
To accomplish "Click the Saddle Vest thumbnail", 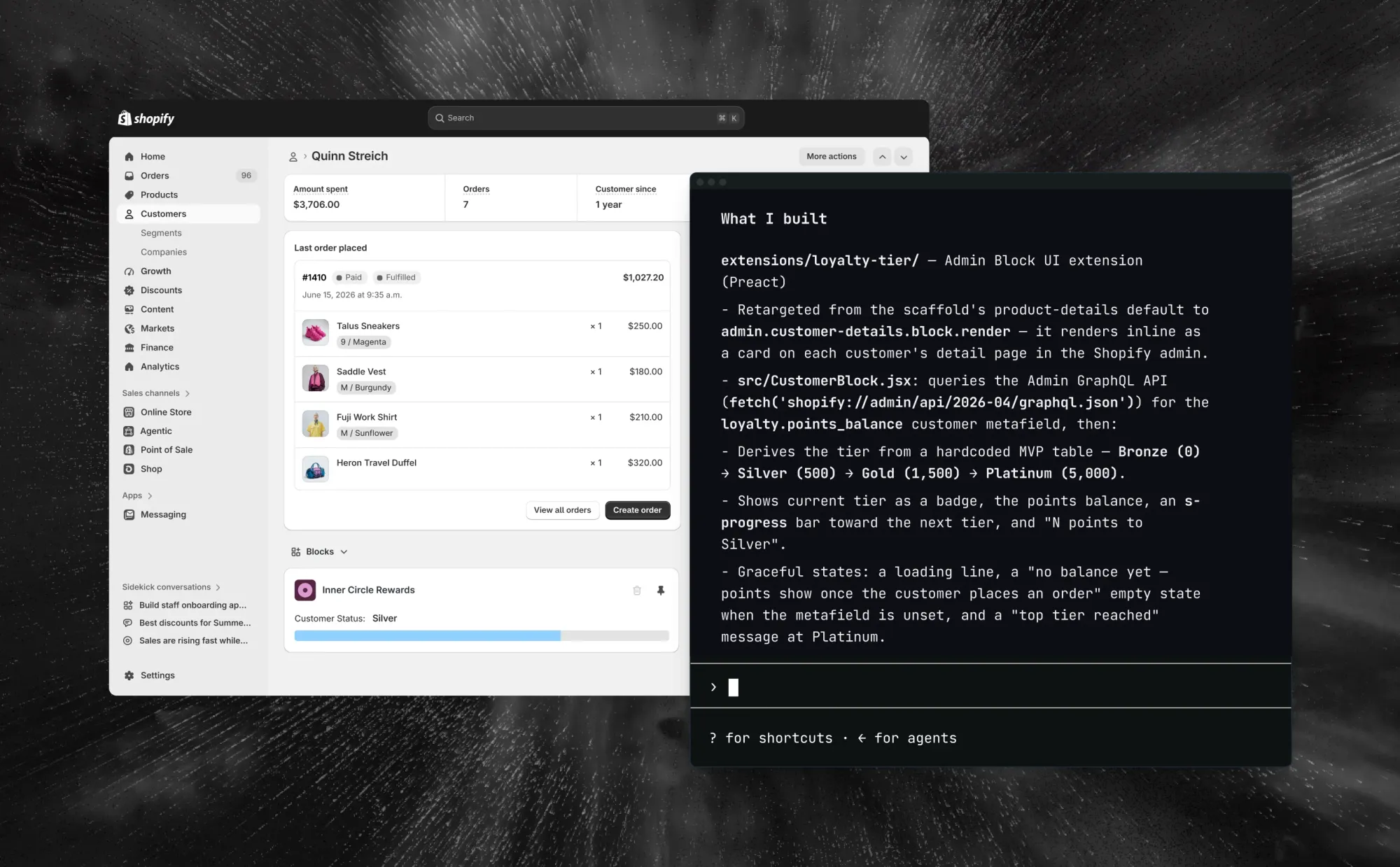I will [316, 378].
